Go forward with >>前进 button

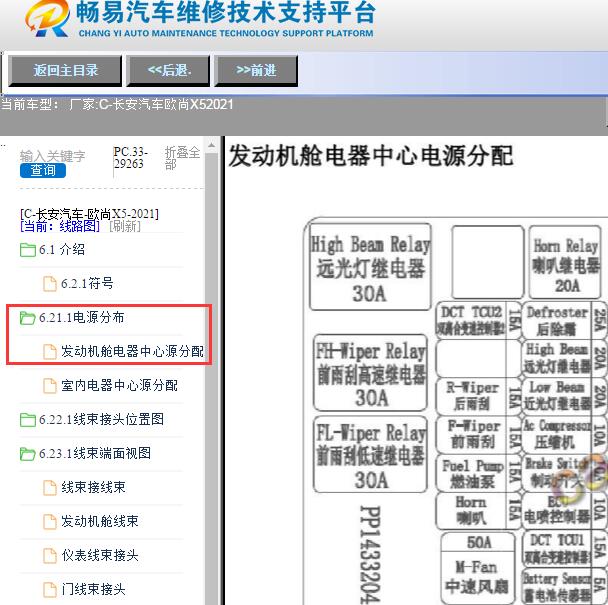256,70
